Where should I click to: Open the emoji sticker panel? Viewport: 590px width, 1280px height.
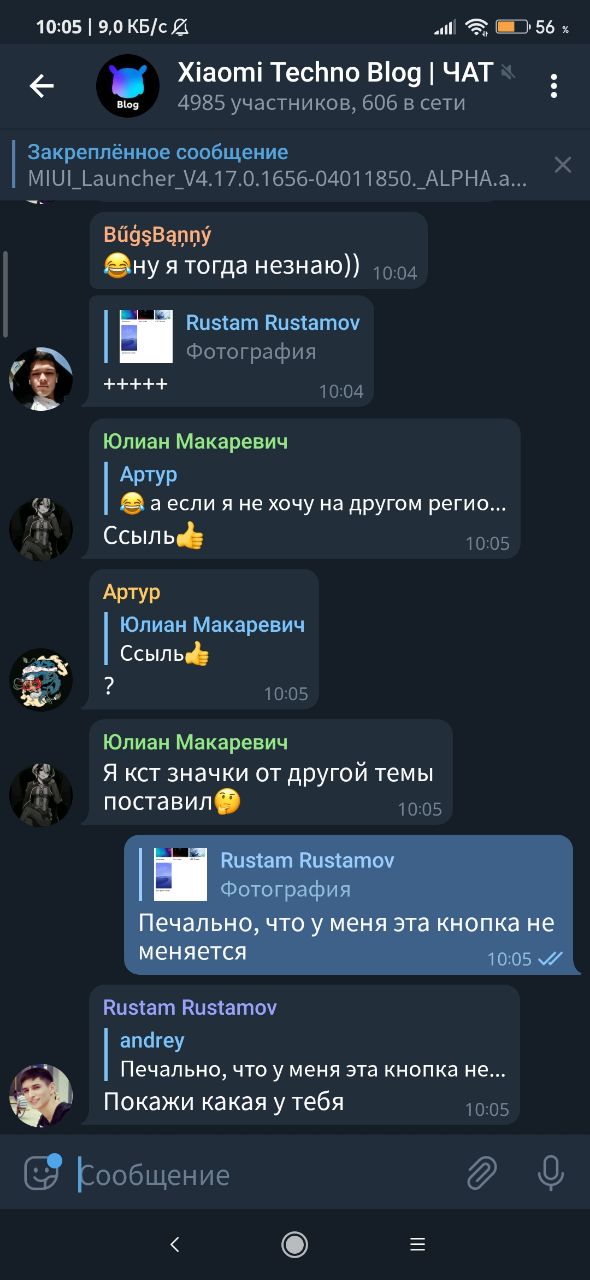[42, 1172]
